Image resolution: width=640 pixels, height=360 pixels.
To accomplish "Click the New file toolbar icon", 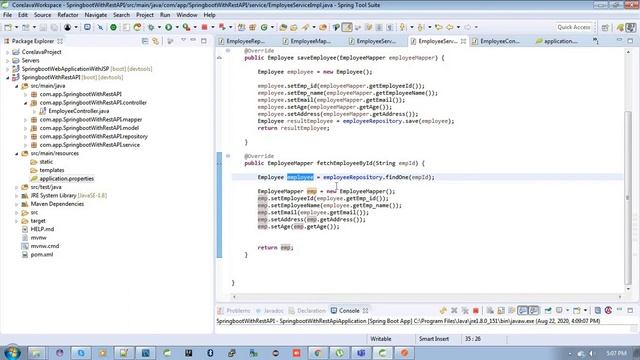I will (8, 27).
